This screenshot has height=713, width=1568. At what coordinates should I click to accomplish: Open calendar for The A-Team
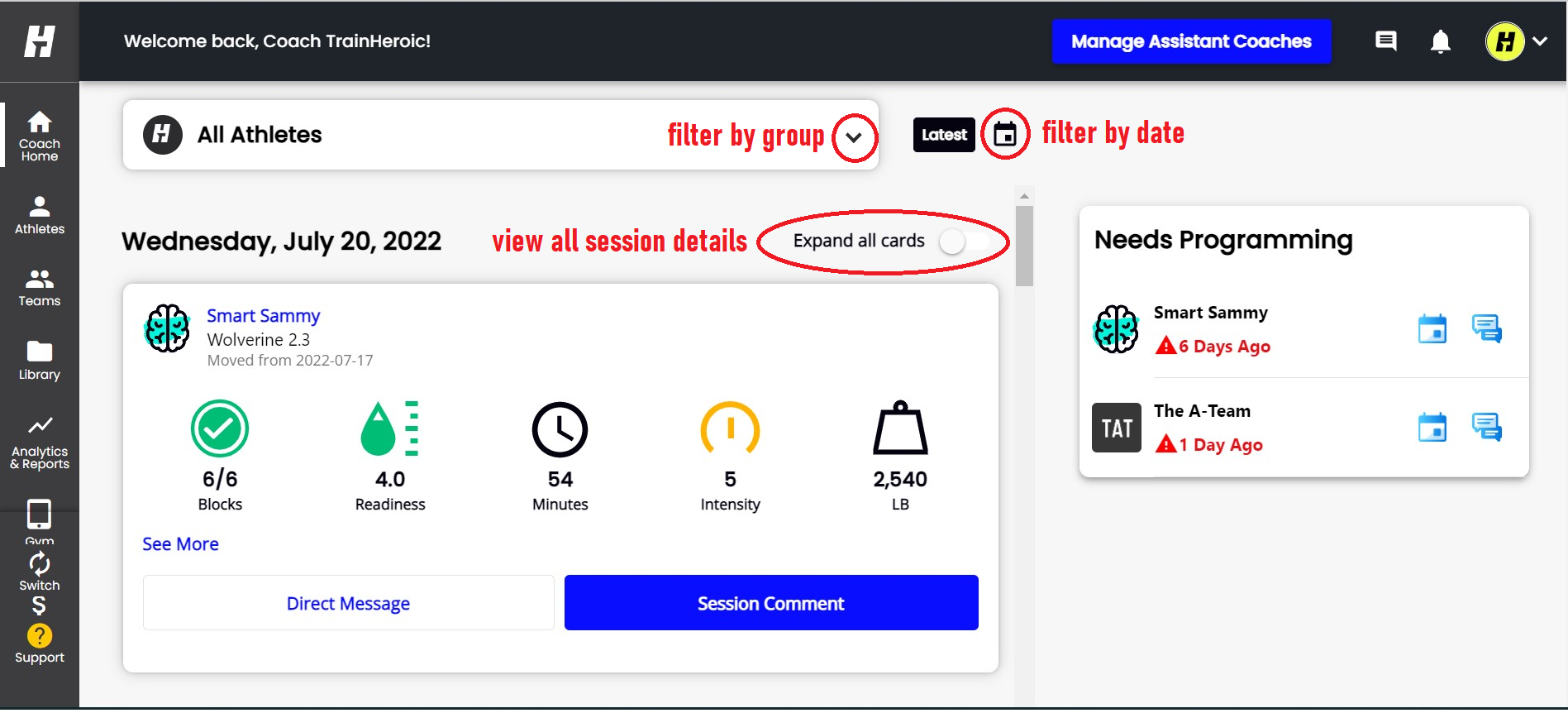(x=1432, y=428)
